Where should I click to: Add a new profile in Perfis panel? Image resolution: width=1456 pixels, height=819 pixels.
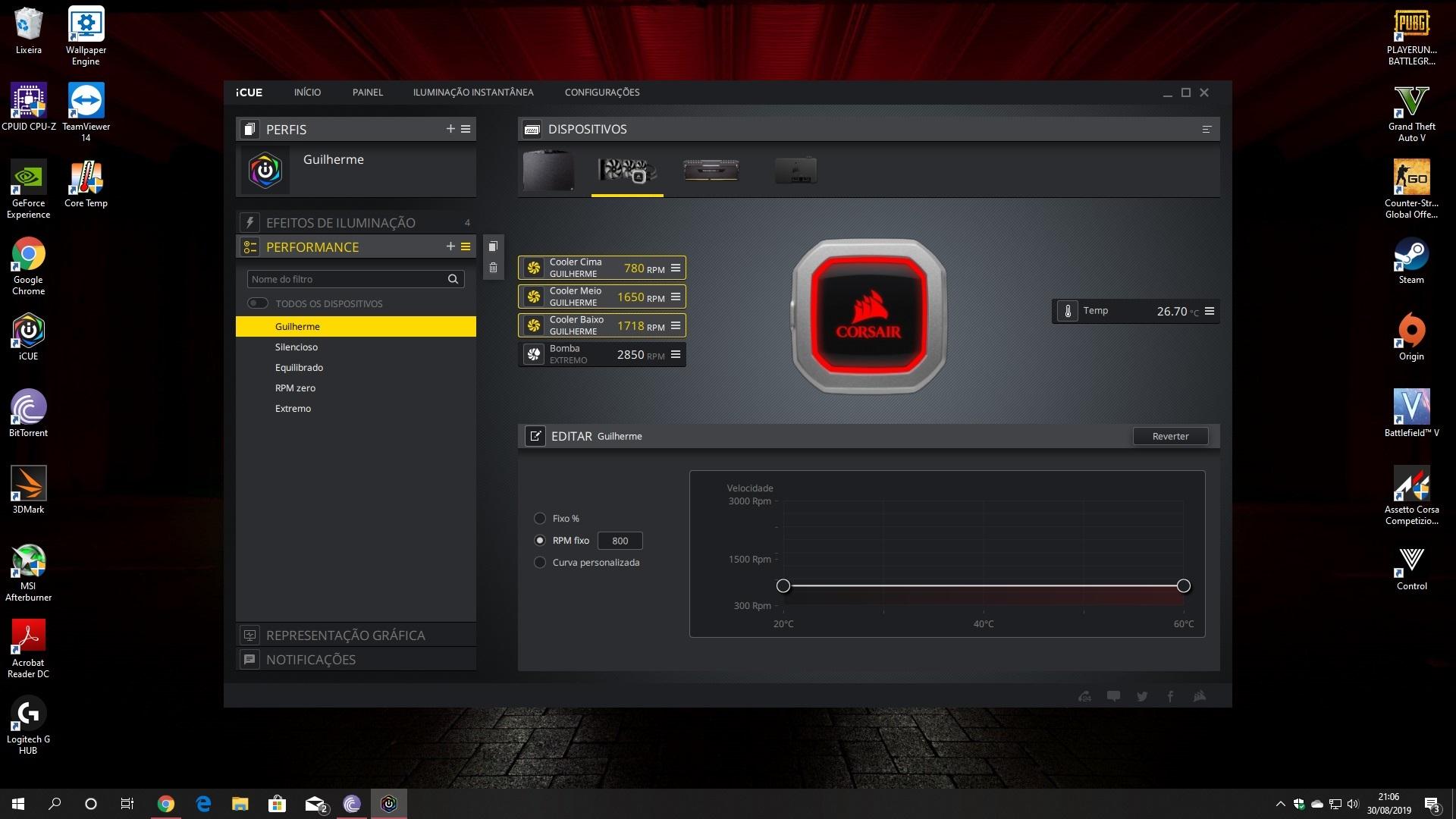click(x=450, y=129)
